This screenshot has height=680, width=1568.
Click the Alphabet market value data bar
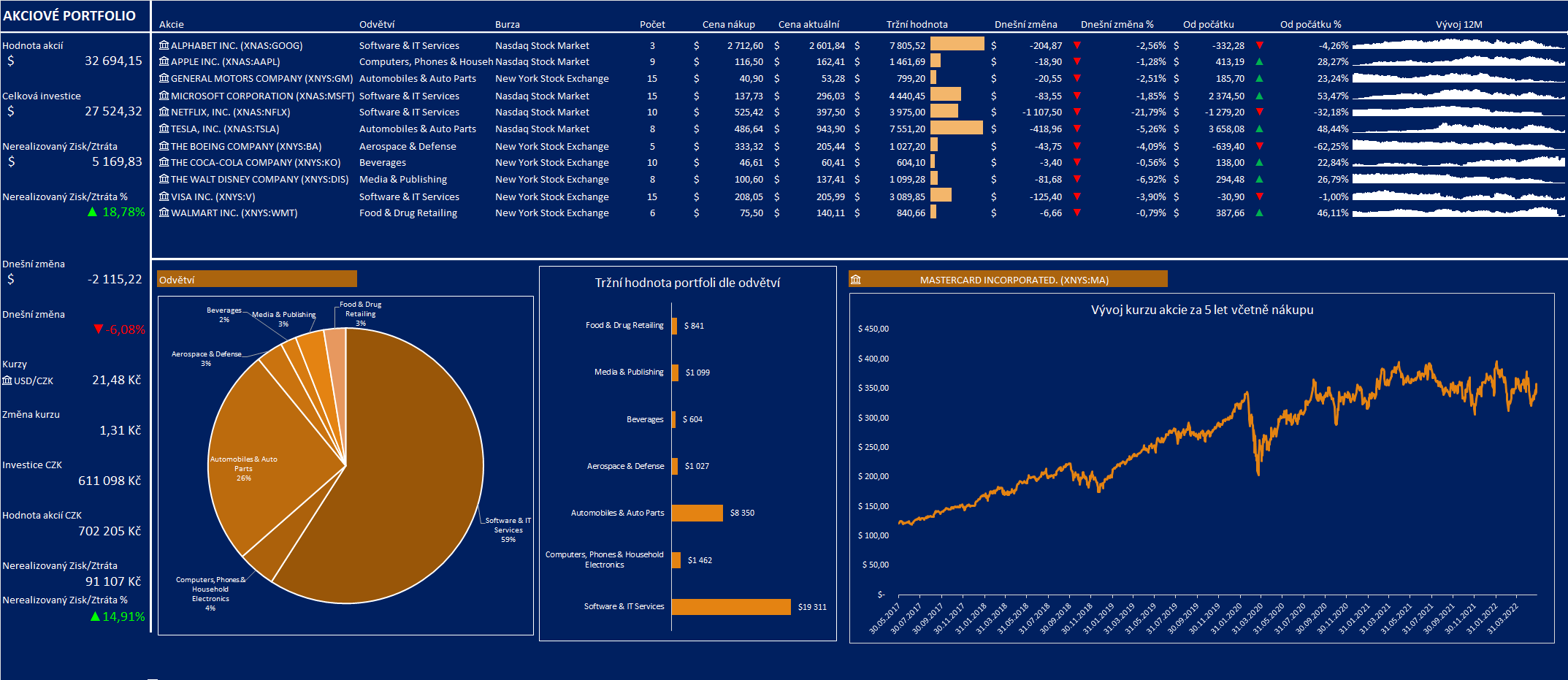point(957,45)
